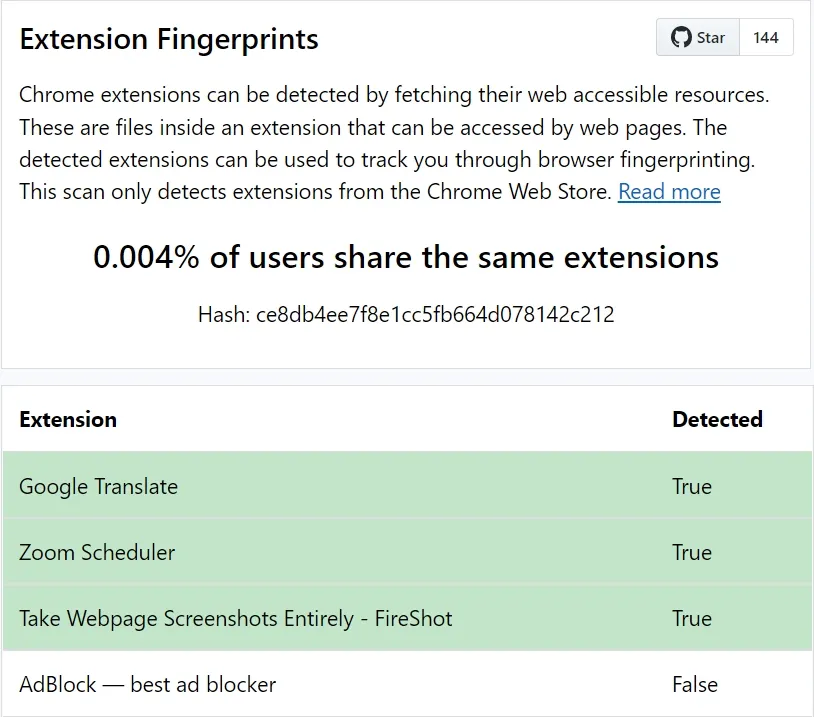The image size is (814, 717).
Task: Select the Google Translate row
Action: pos(407,485)
